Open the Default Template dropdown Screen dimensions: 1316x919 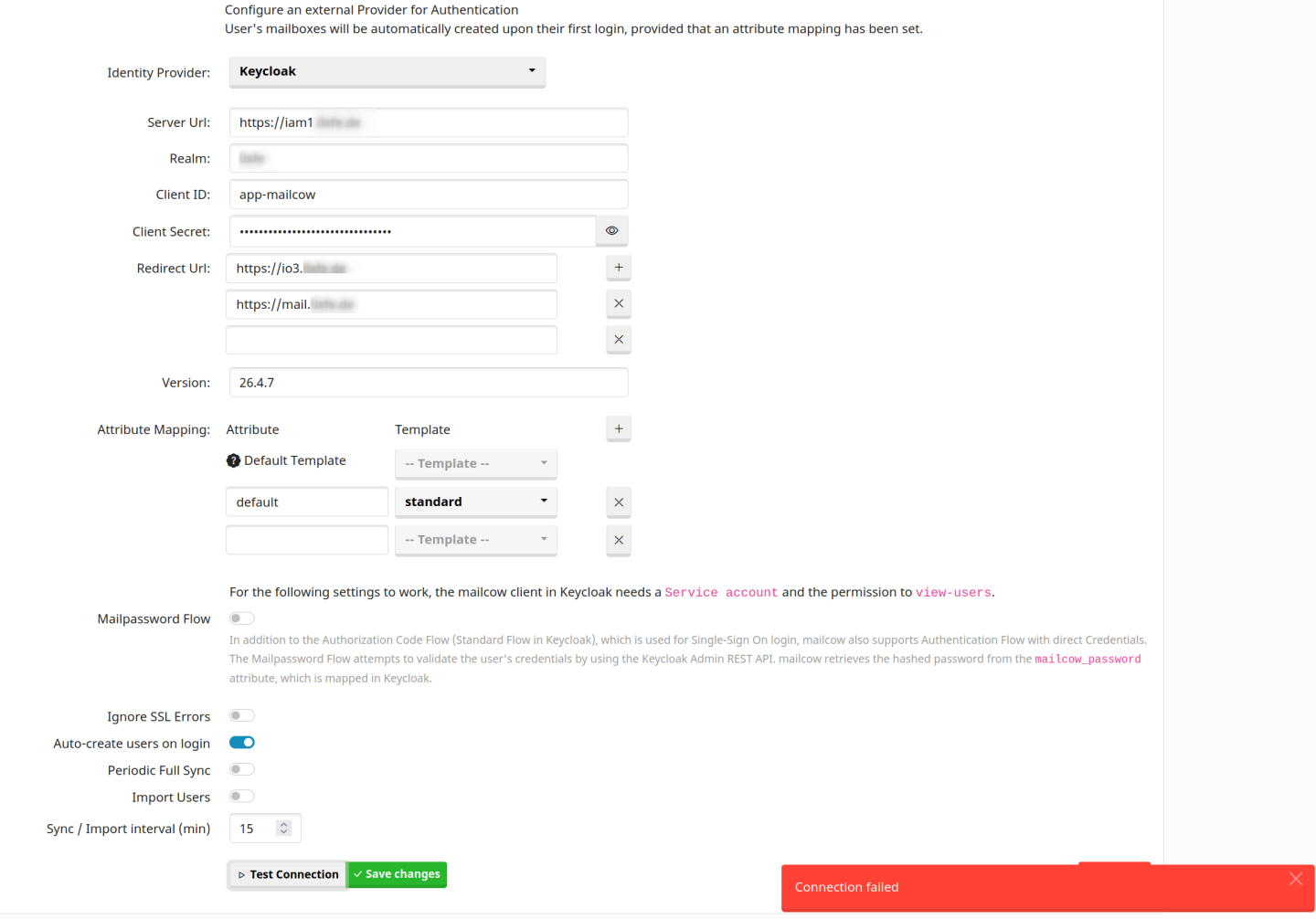(x=475, y=463)
